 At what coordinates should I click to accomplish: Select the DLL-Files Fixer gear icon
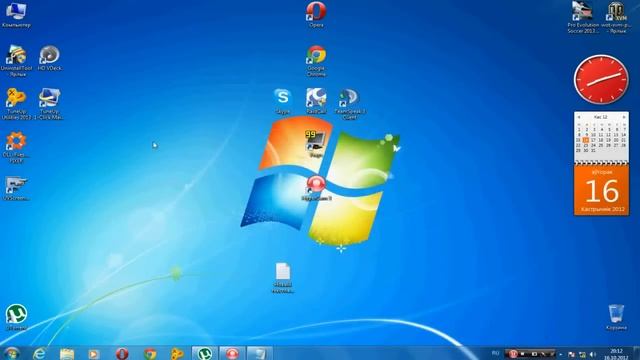tap(16, 147)
